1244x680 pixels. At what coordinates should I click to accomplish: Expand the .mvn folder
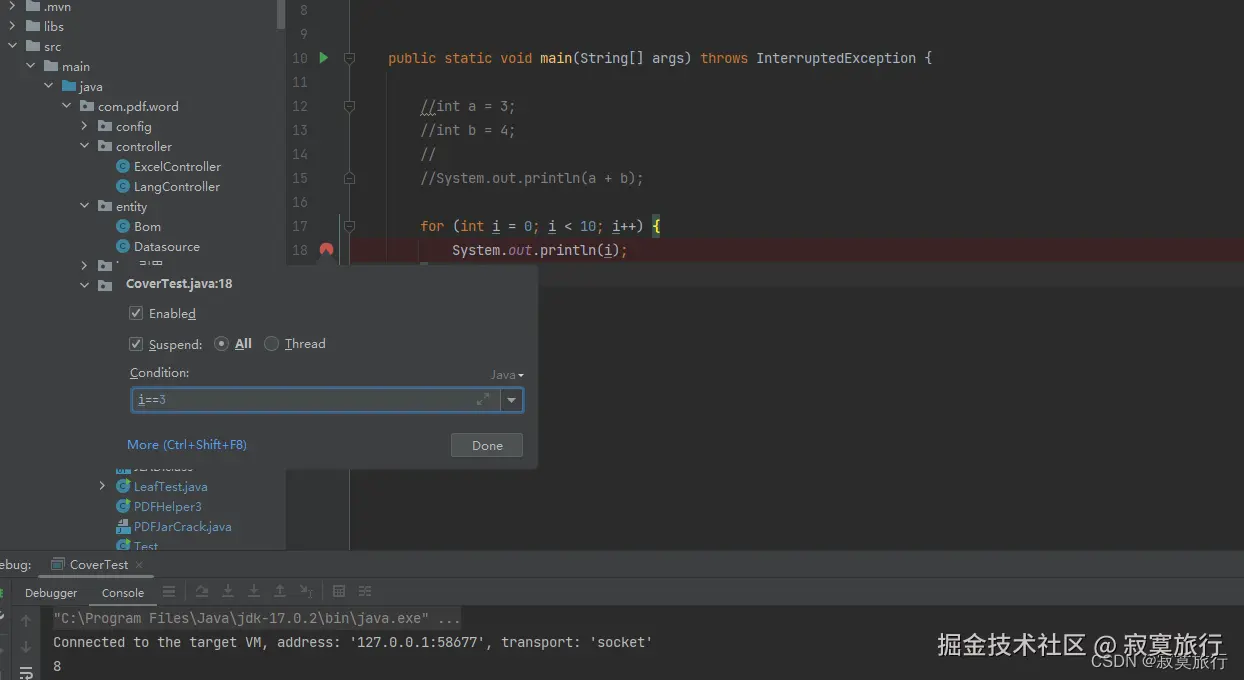pyautogui.click(x=12, y=6)
